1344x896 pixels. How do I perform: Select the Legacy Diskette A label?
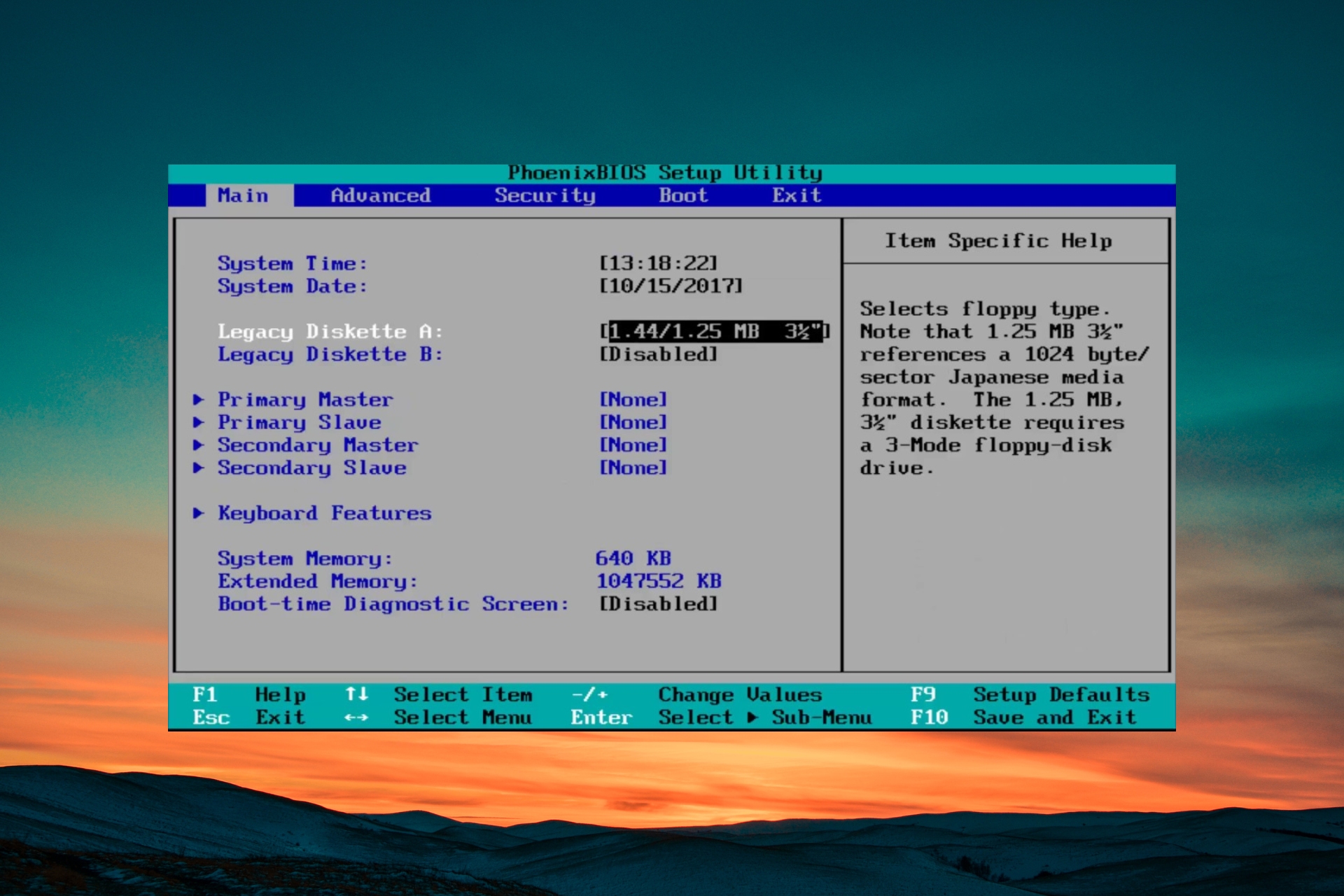click(330, 331)
